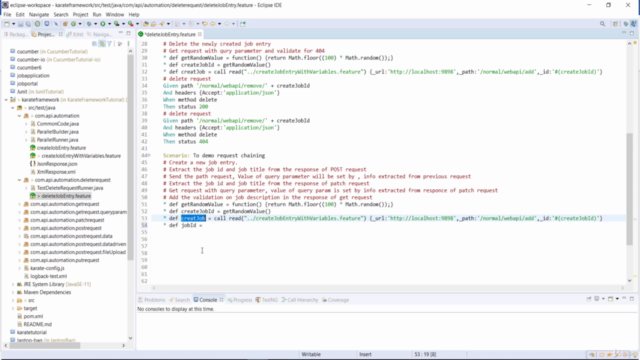Collapse the com.api.automation package
The height and width of the screenshot is (360, 640).
(19, 116)
